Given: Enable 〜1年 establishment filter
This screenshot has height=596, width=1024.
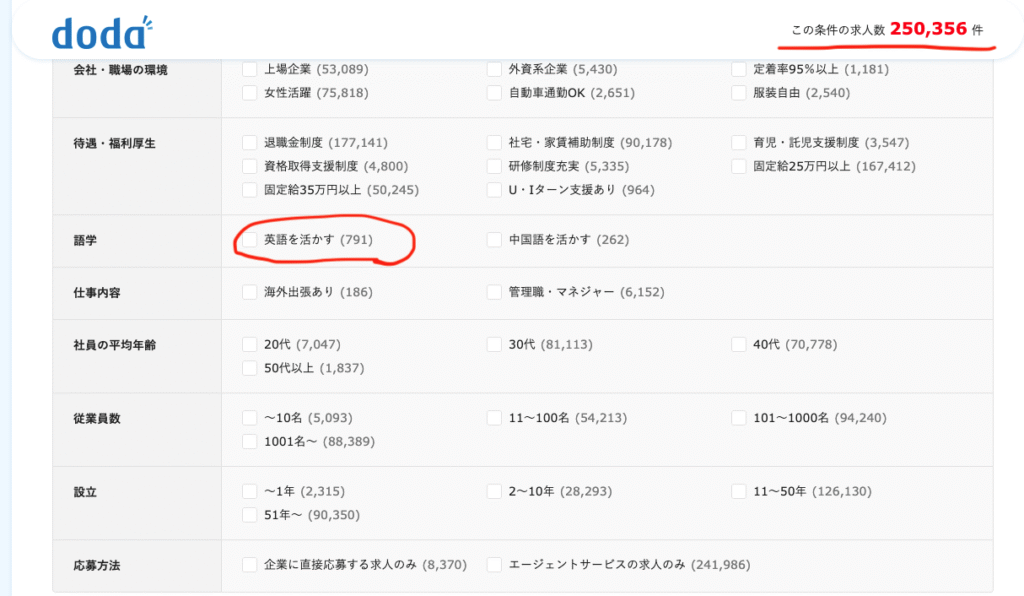Looking at the screenshot, I should tap(249, 491).
